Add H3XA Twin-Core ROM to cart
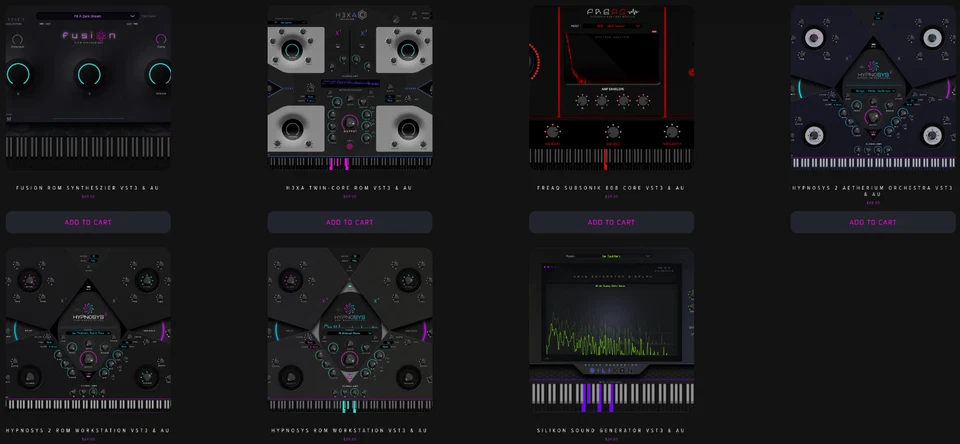 click(350, 222)
